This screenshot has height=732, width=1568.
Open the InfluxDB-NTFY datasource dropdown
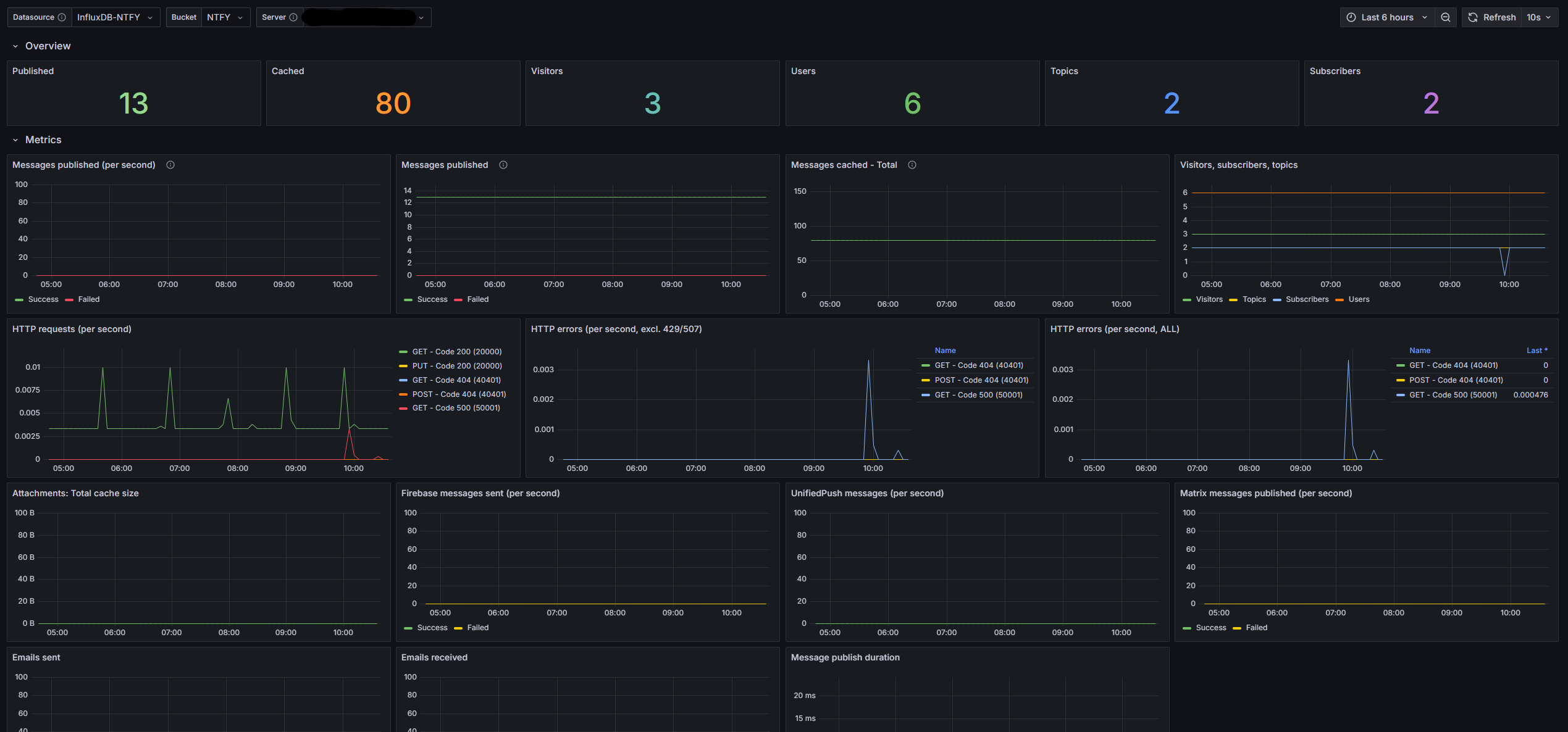(x=115, y=17)
